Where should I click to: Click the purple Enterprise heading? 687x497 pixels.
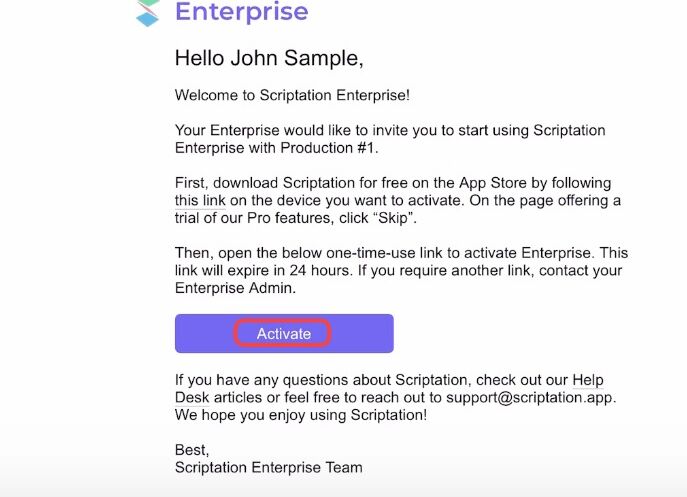(241, 12)
